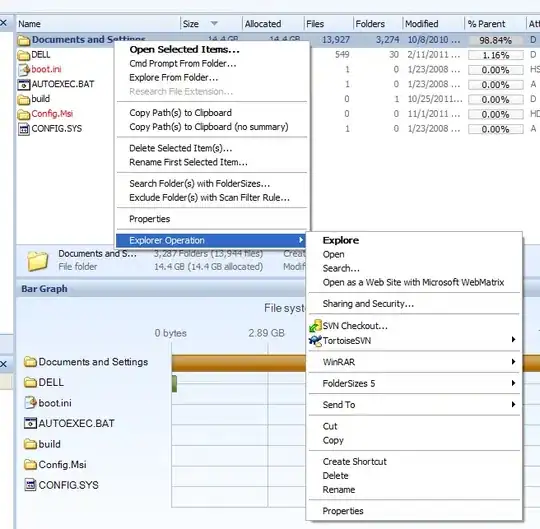This screenshot has width=540, height=529.
Task: Click the build folder icon in file list
Action: click(x=24, y=100)
